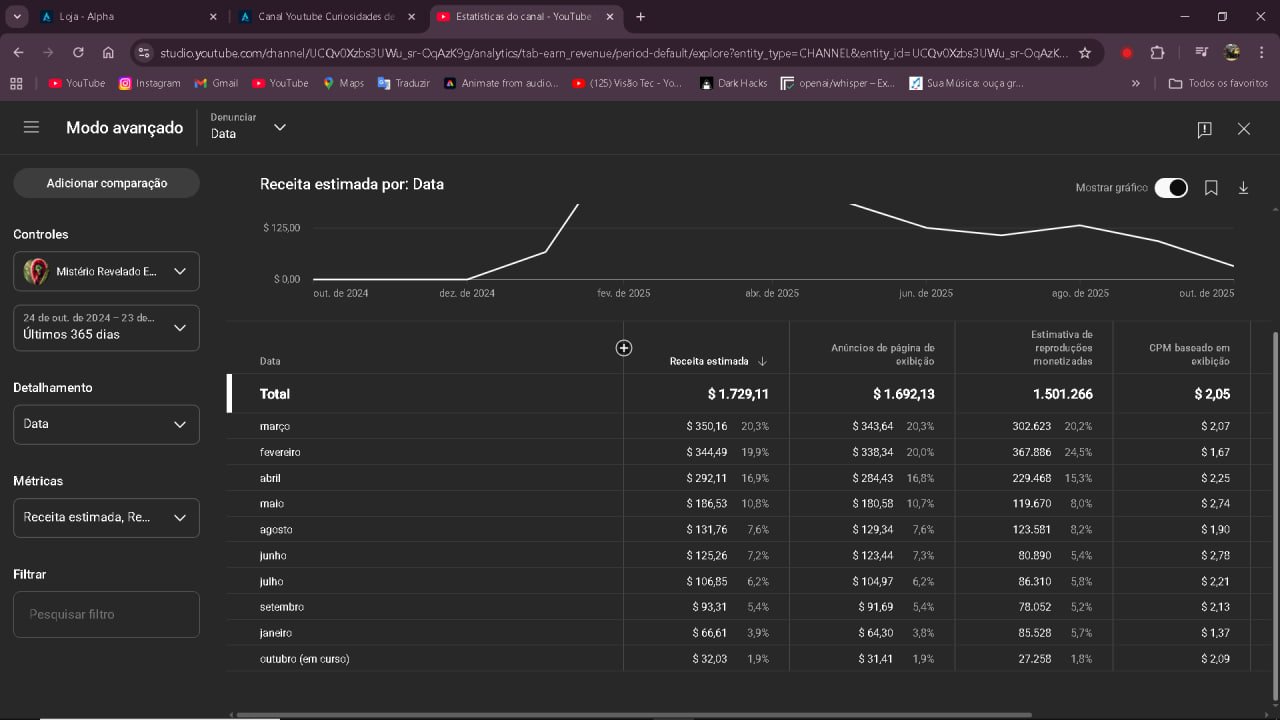The width and height of the screenshot is (1280, 720).
Task: Toggle the Mostrar gráfico switch off
Action: click(x=1170, y=188)
